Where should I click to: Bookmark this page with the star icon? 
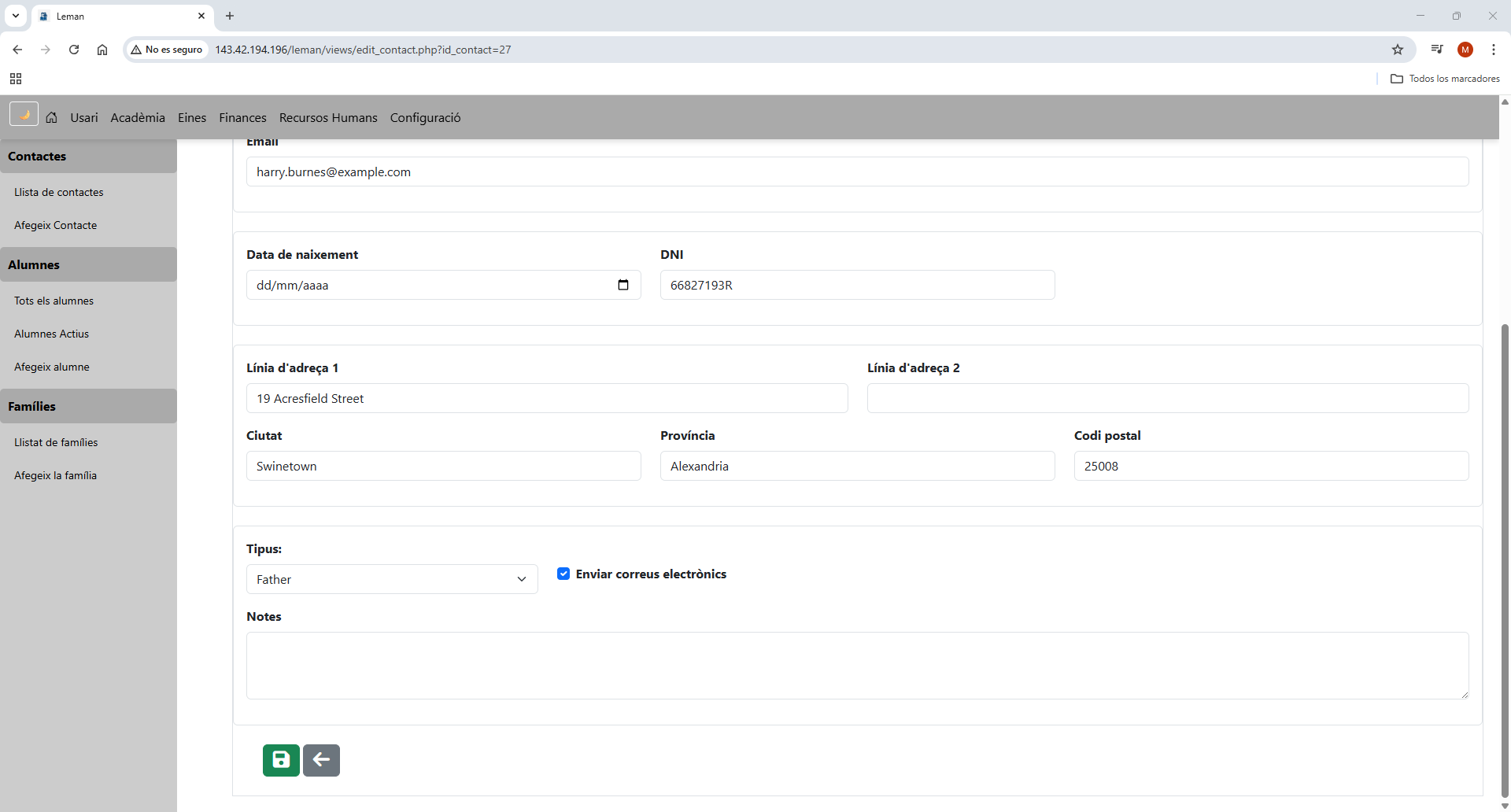pyautogui.click(x=1398, y=50)
